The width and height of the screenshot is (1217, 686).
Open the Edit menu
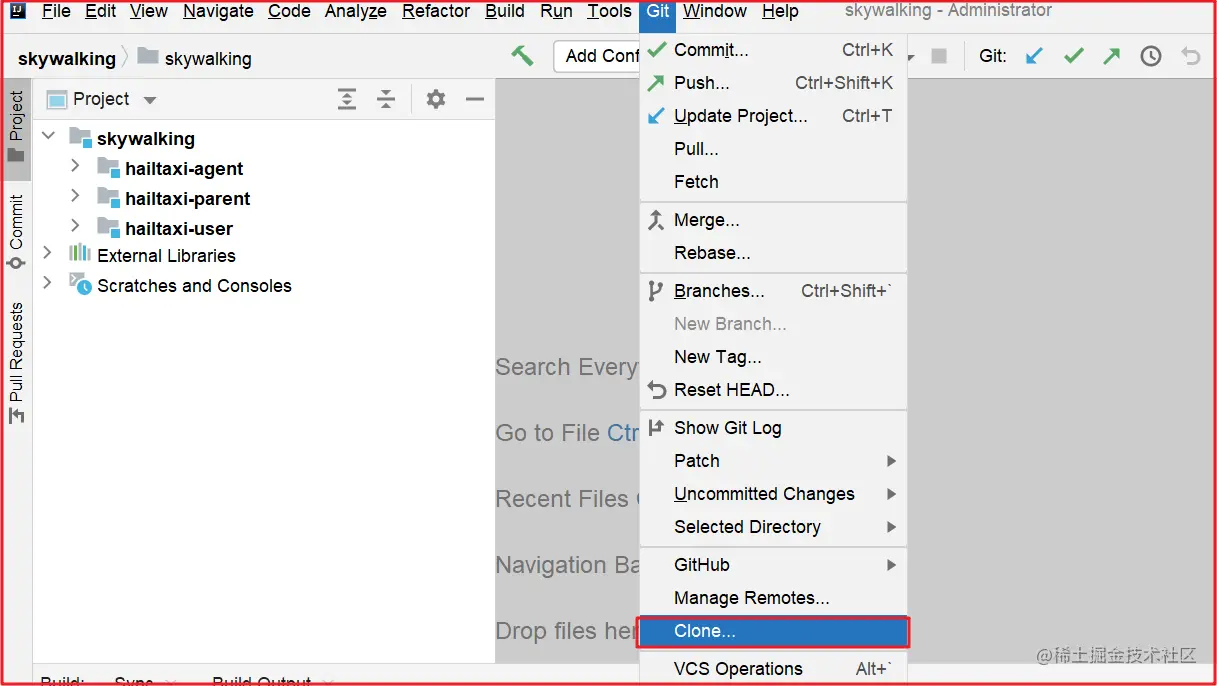pyautogui.click(x=100, y=12)
